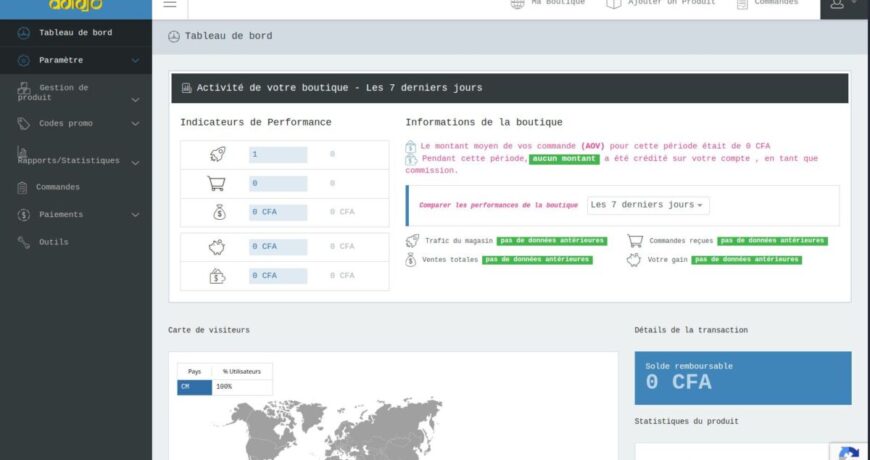Click the Commandes clipboard sidebar icon

(x=22, y=187)
